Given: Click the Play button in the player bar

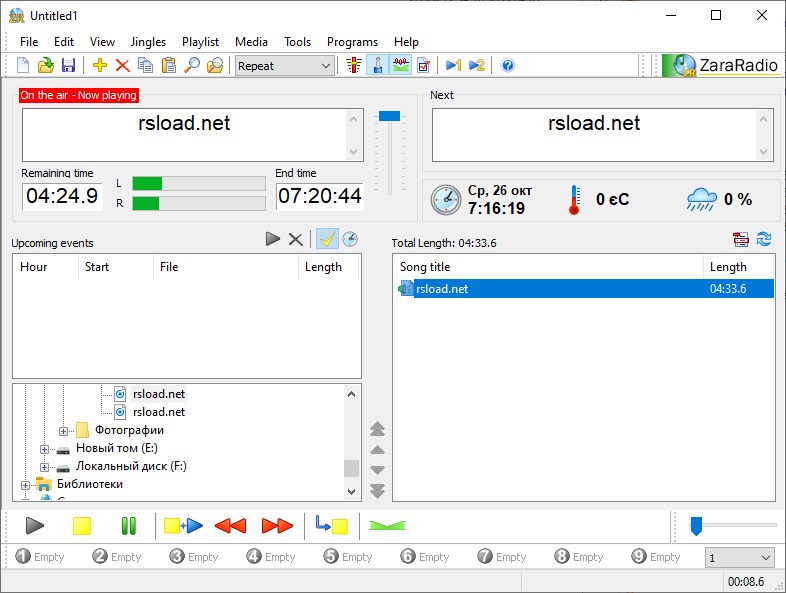Looking at the screenshot, I should [x=35, y=526].
